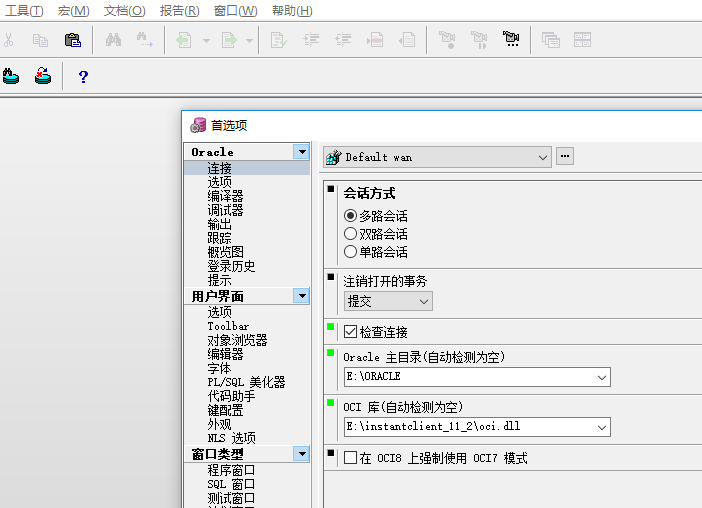Select 键配置 in the preferences tree
This screenshot has width=702, height=508.
click(225, 410)
